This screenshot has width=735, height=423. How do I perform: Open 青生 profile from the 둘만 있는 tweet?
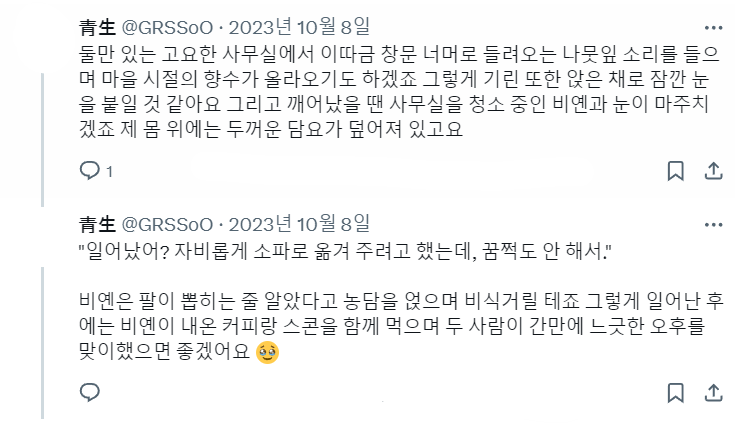[x=97, y=28]
